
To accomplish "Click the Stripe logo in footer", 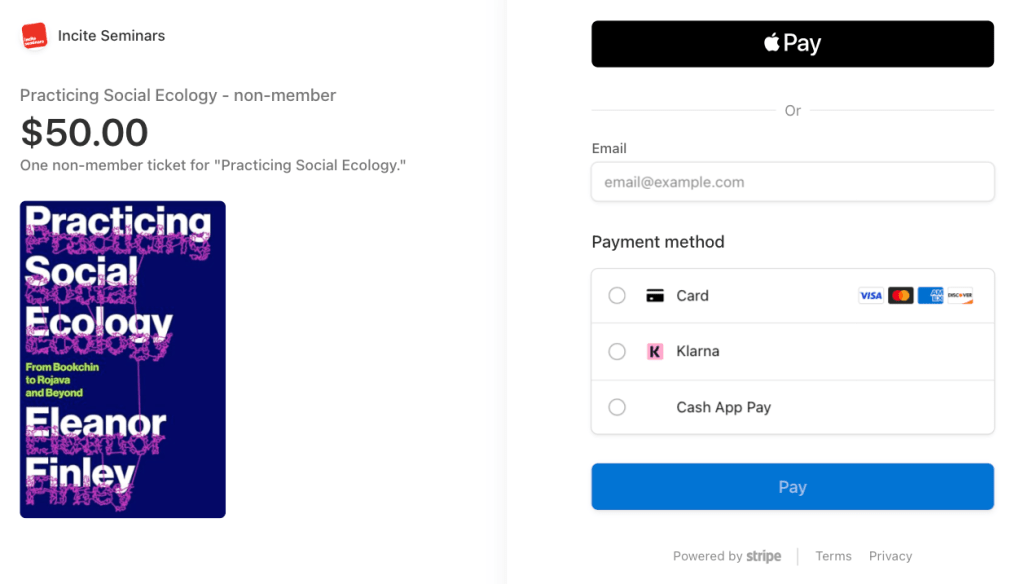I will [x=764, y=556].
